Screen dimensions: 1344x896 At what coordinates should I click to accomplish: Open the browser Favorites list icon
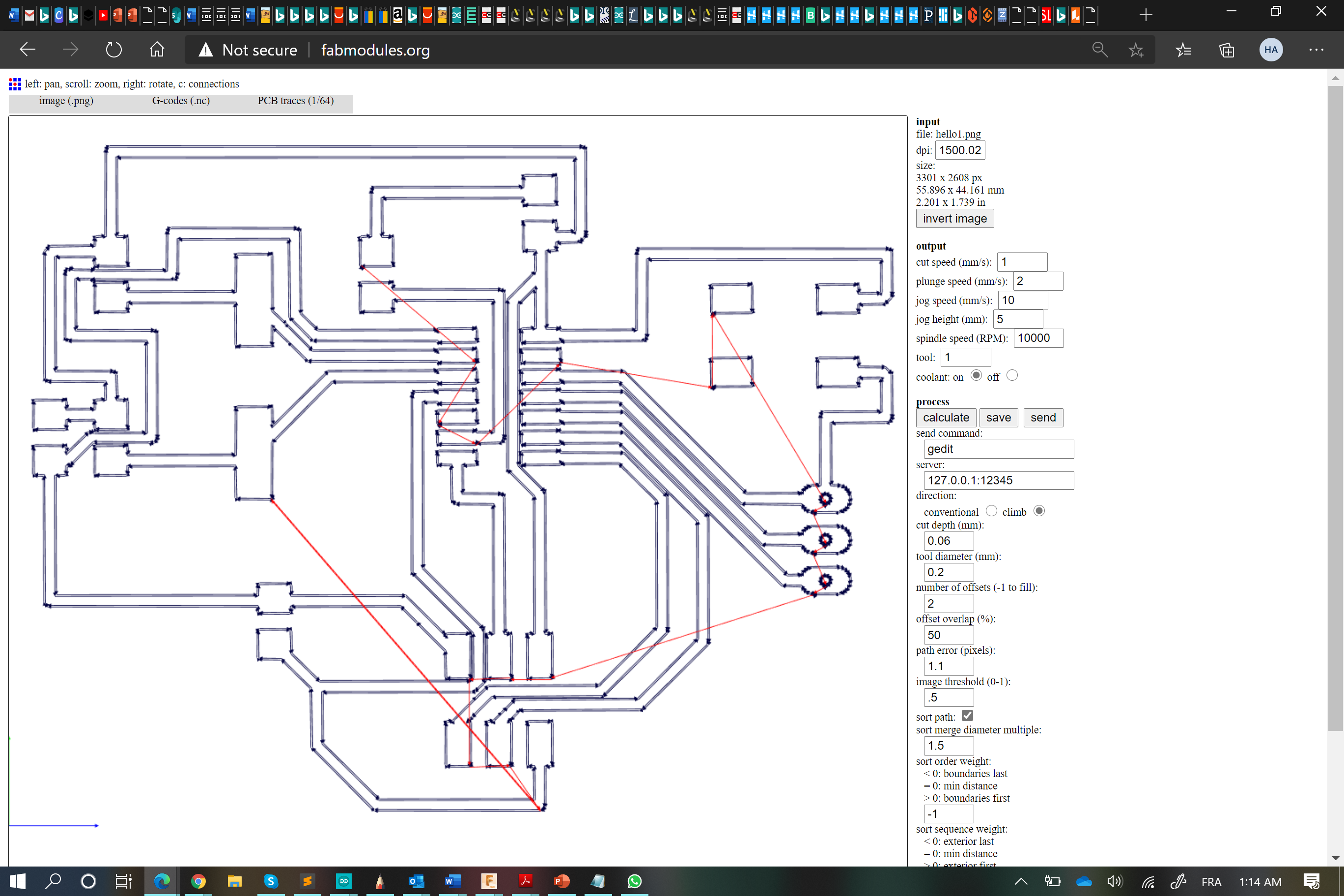pos(1183,50)
